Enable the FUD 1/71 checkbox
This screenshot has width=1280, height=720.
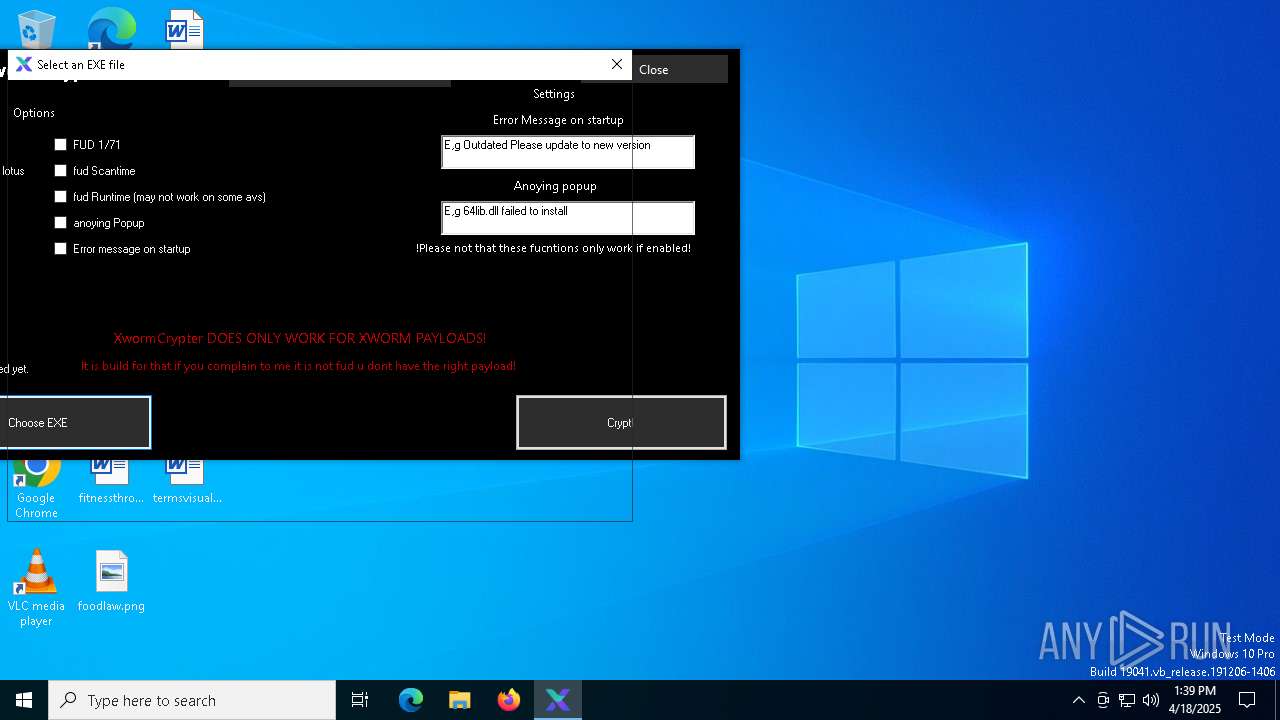pyautogui.click(x=61, y=145)
